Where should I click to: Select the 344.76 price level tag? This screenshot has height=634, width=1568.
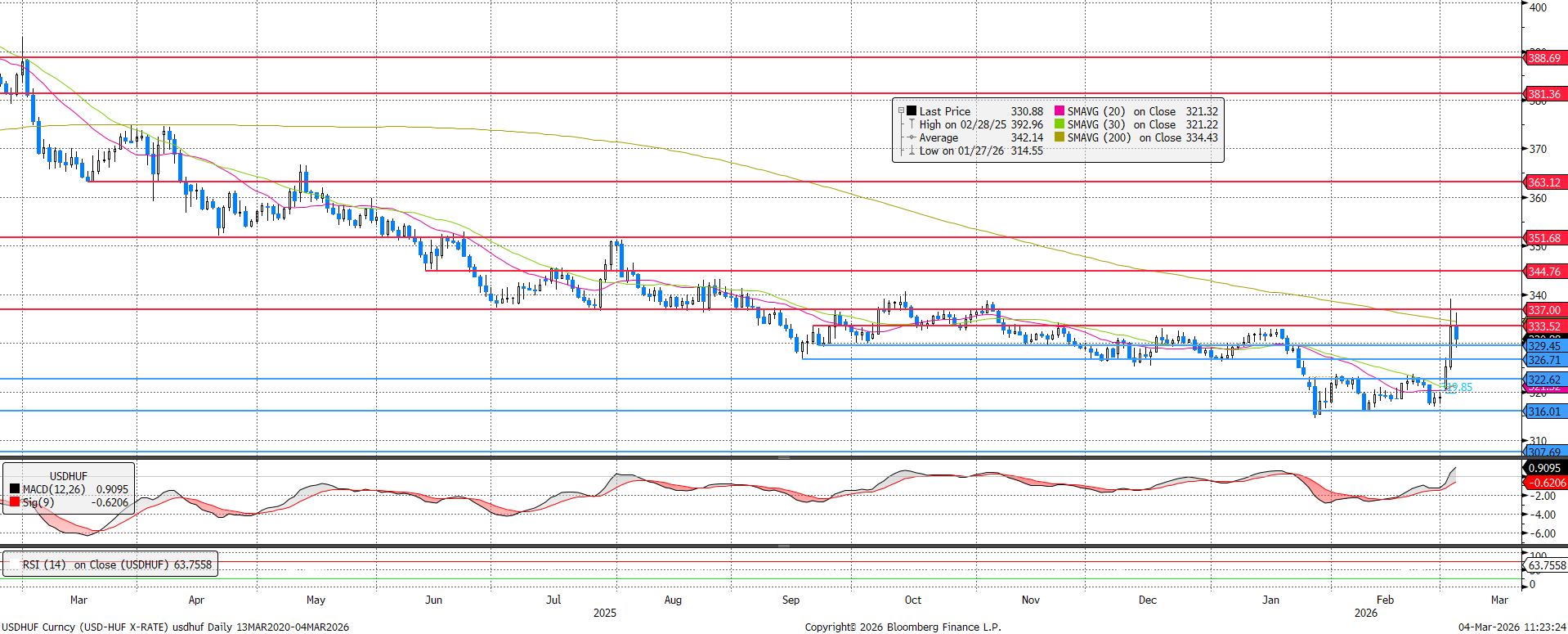click(x=1544, y=272)
